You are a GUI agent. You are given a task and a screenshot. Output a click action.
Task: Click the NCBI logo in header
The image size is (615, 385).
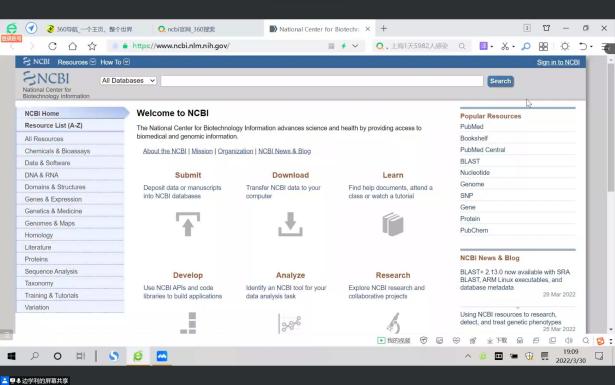coord(46,79)
